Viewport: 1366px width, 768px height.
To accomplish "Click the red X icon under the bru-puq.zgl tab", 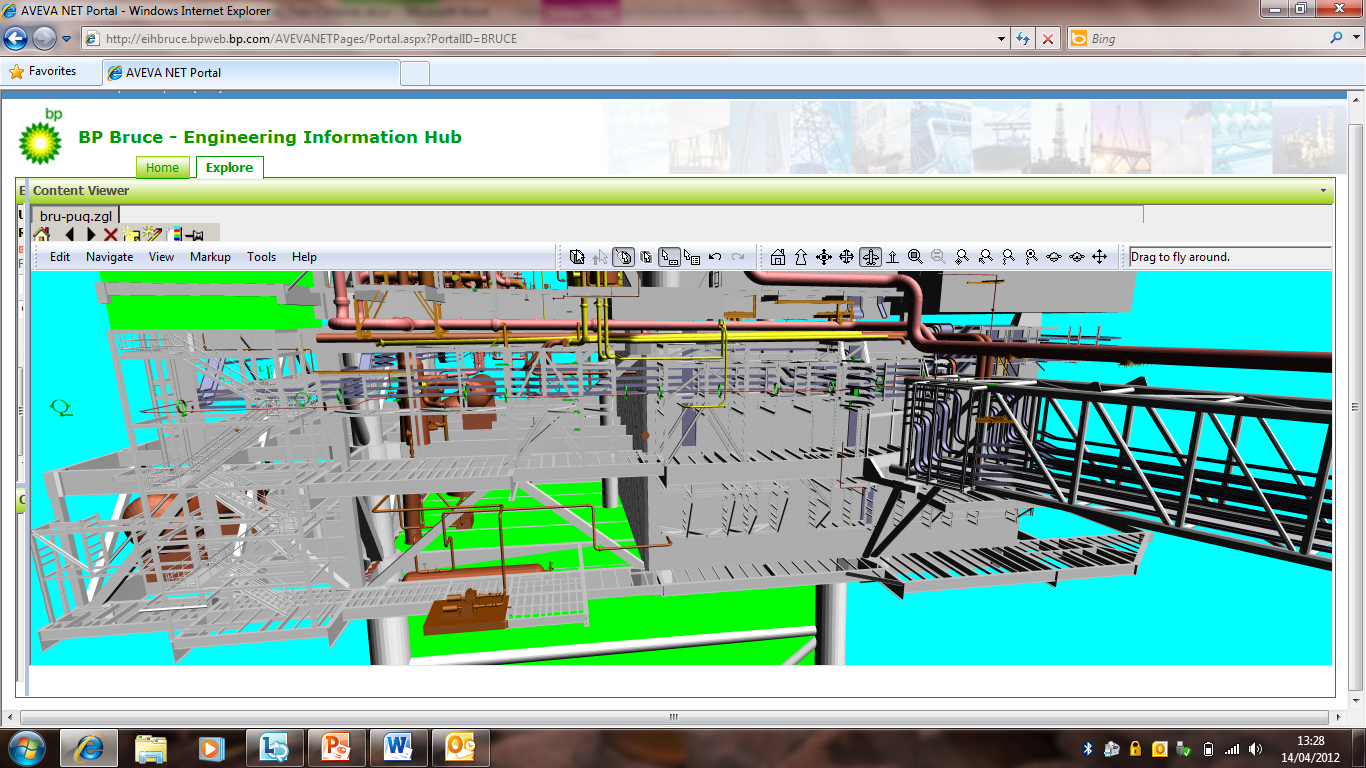I will coord(111,235).
